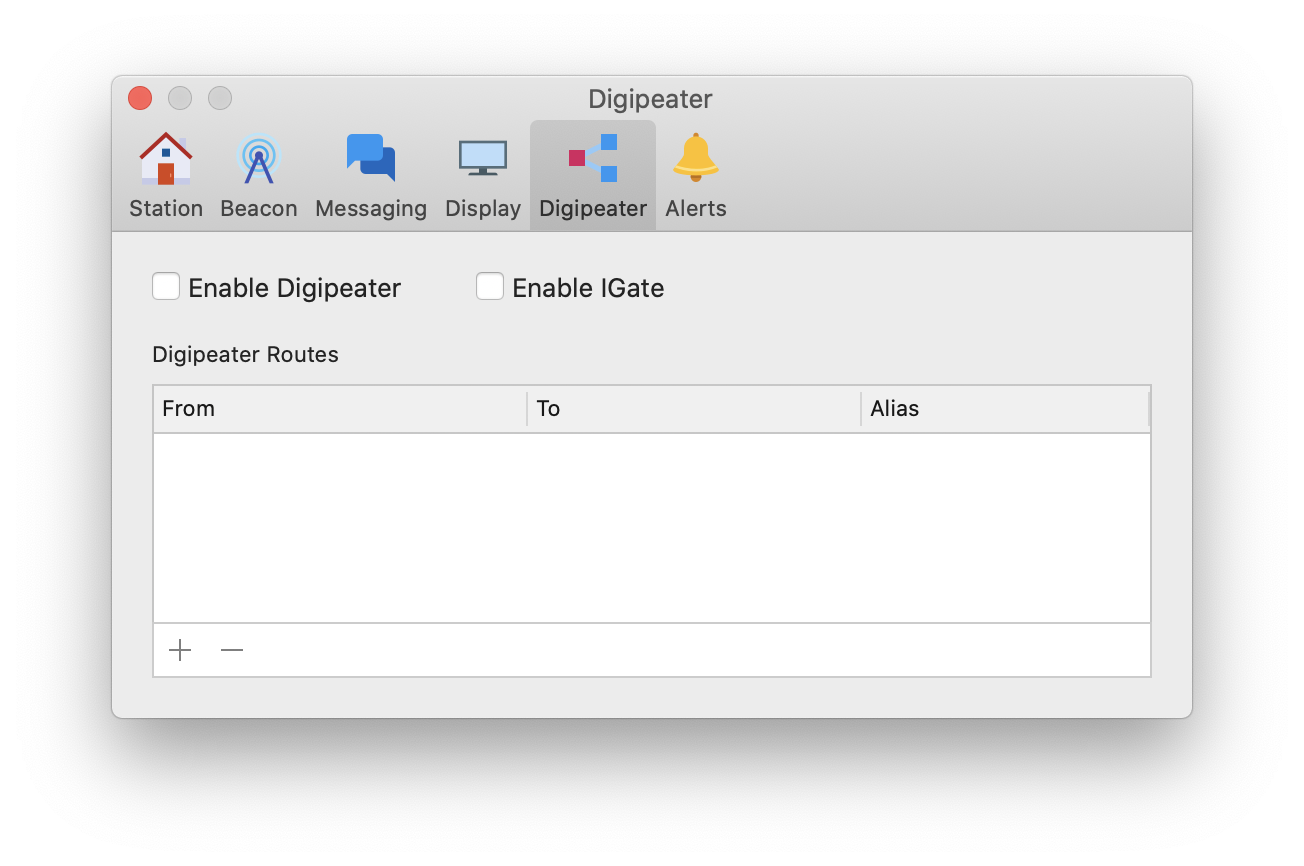Minimize the Digipeater preferences window
This screenshot has height=866, width=1304.
tap(180, 98)
